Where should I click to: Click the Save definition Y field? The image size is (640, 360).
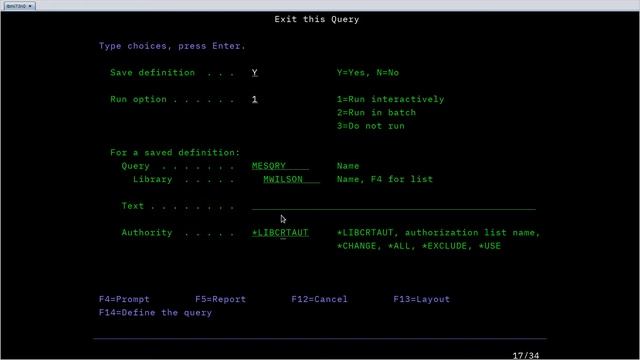click(x=255, y=73)
